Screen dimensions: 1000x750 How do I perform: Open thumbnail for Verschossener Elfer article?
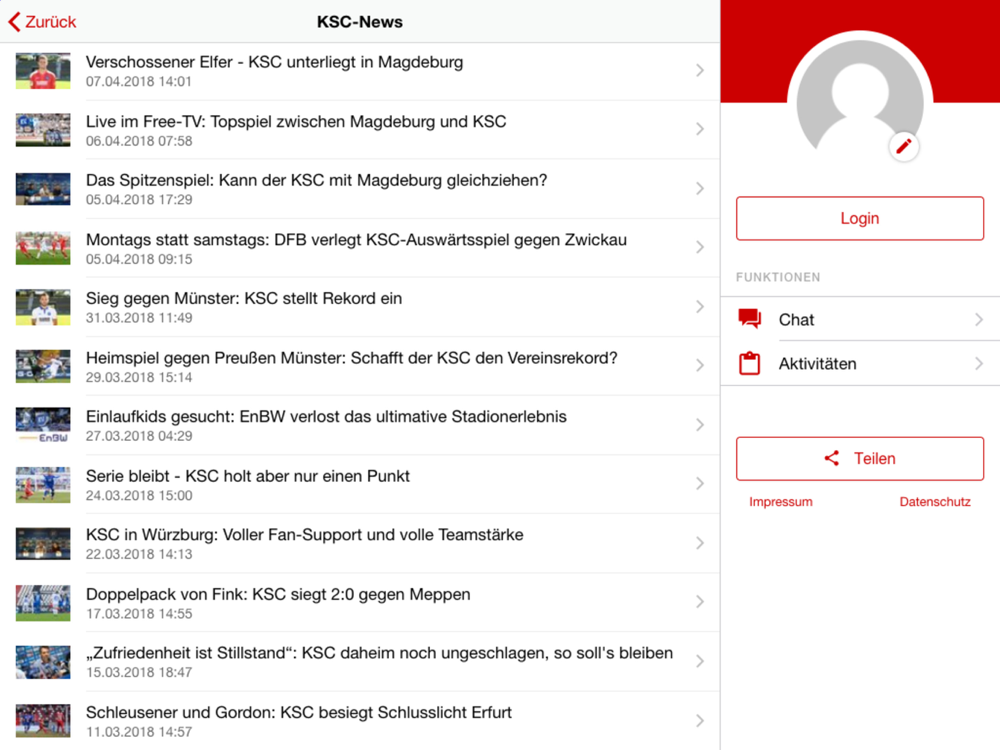43,71
